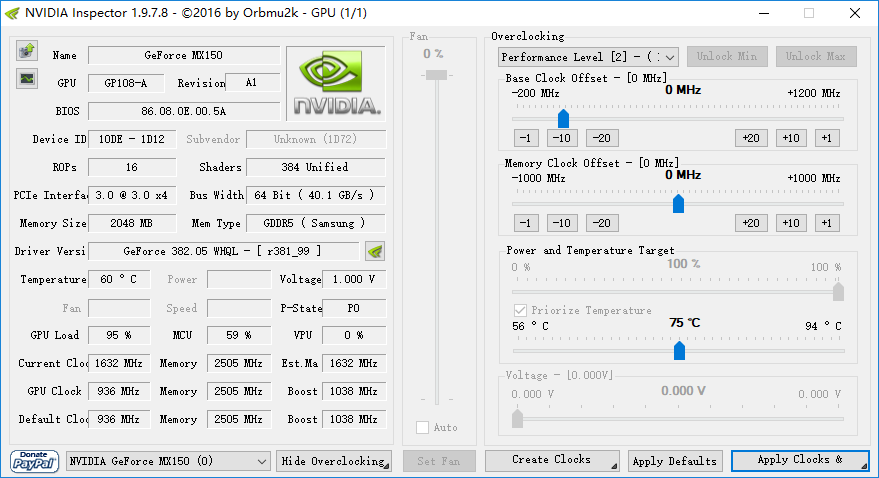Click Apply Clocks & Voltage button

(800, 461)
